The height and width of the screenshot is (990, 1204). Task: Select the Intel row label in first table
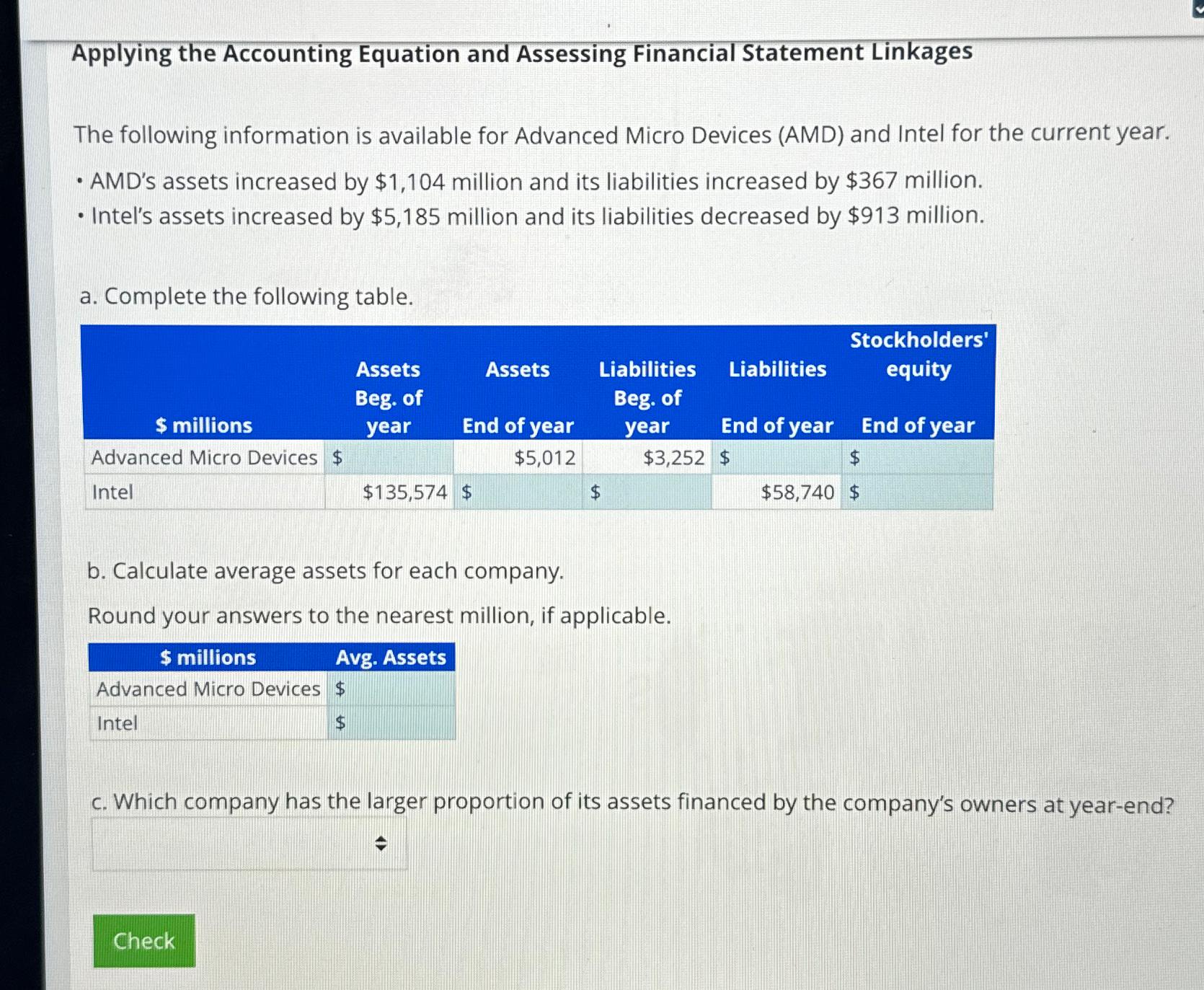[x=112, y=492]
